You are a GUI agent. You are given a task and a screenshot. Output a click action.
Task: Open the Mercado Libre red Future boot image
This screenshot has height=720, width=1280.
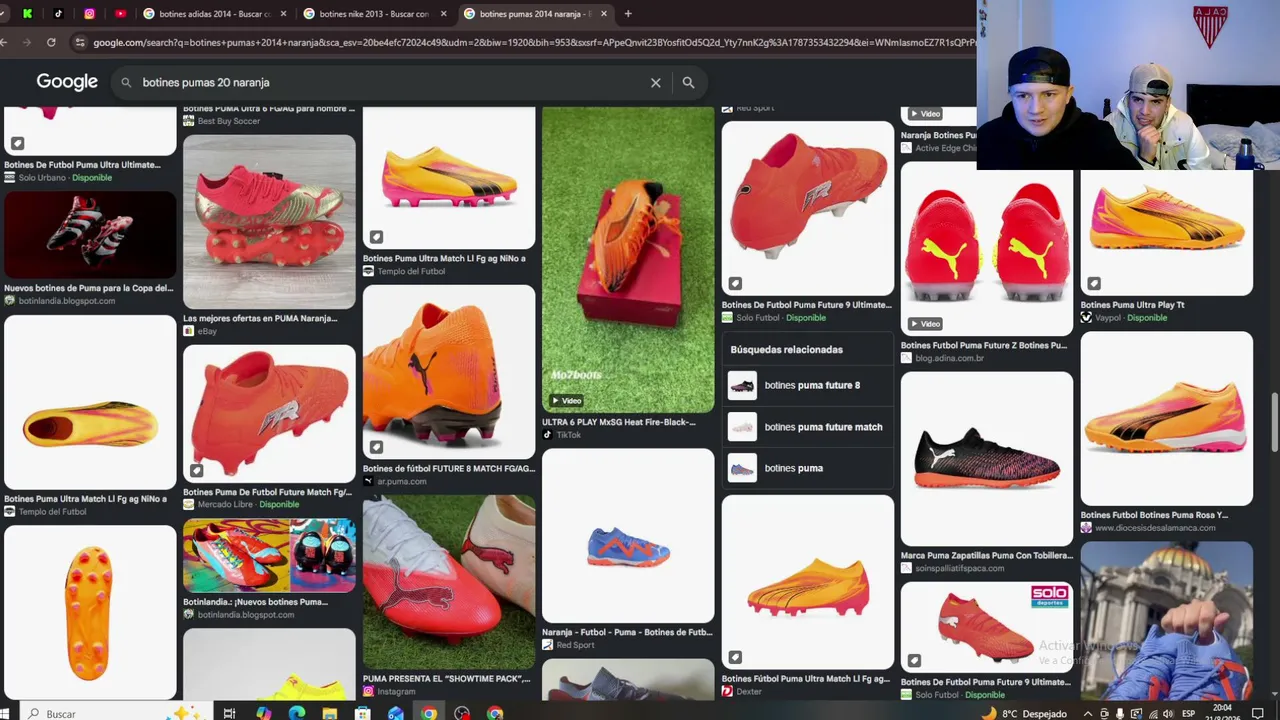pyautogui.click(x=269, y=413)
